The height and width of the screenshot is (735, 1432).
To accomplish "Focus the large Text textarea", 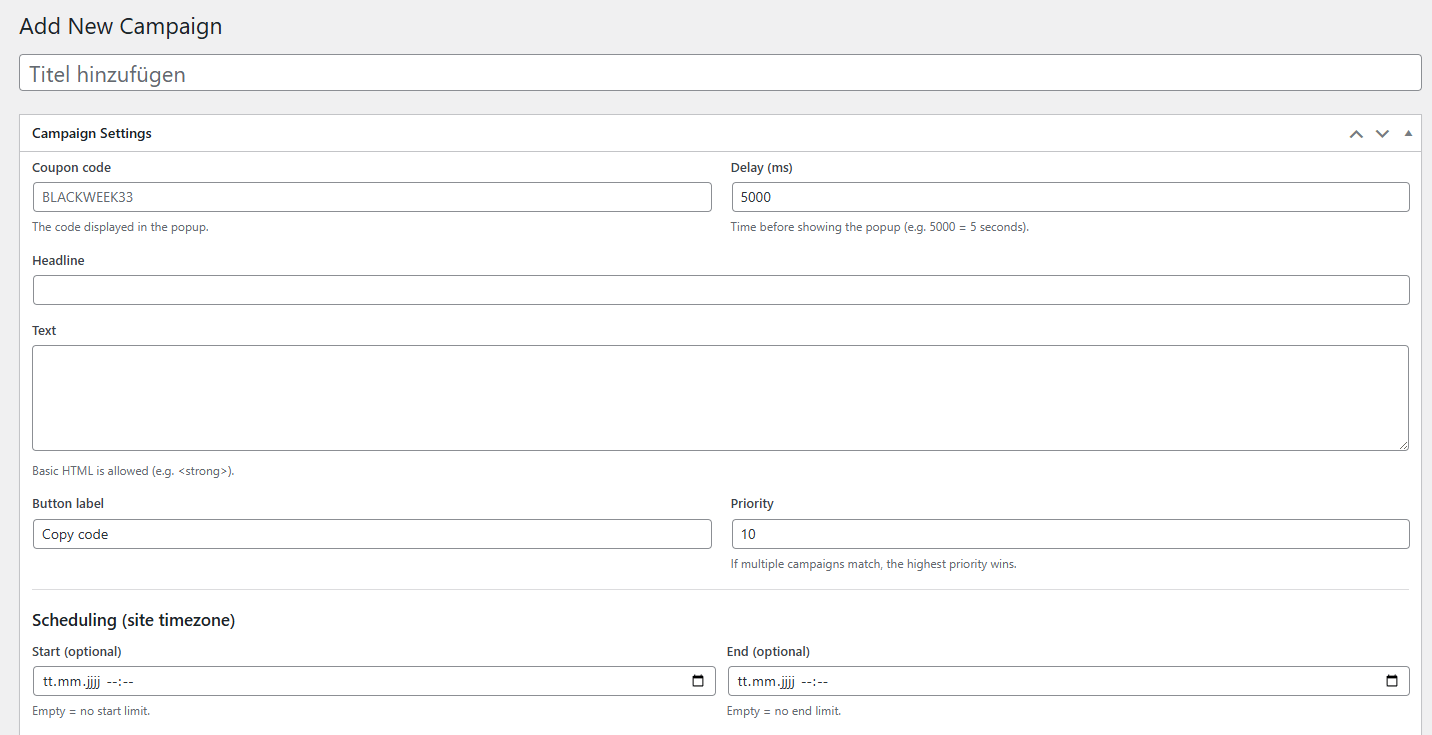I will [x=720, y=397].
